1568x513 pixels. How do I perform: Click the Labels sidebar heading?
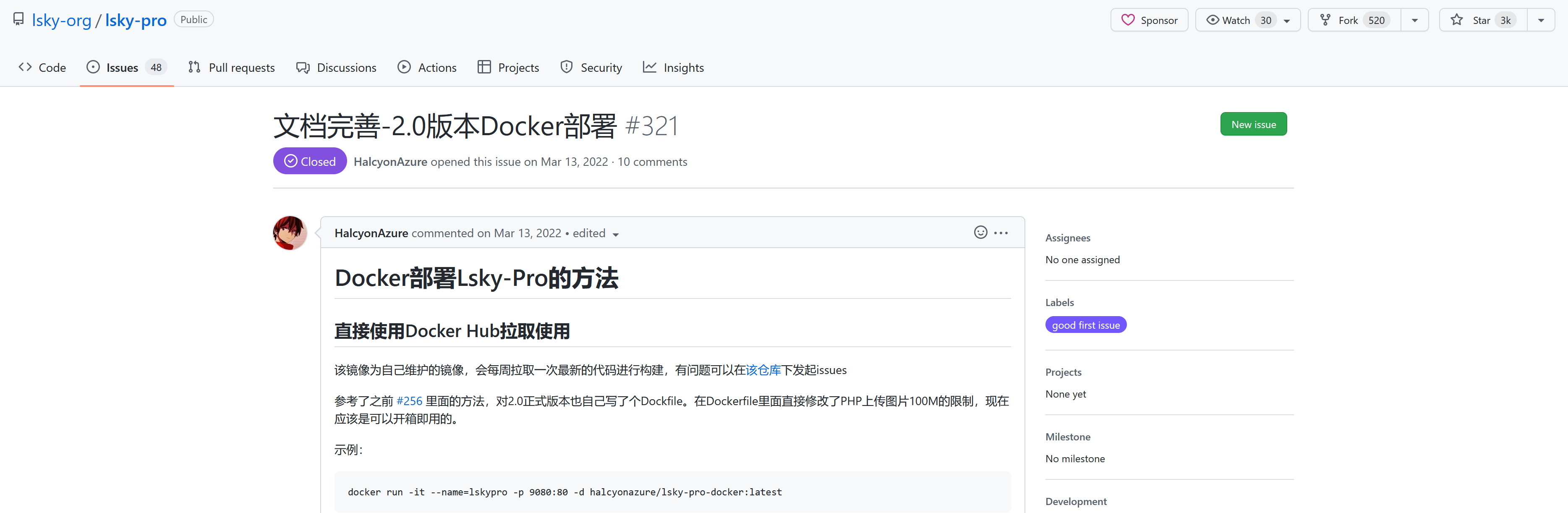1059,302
